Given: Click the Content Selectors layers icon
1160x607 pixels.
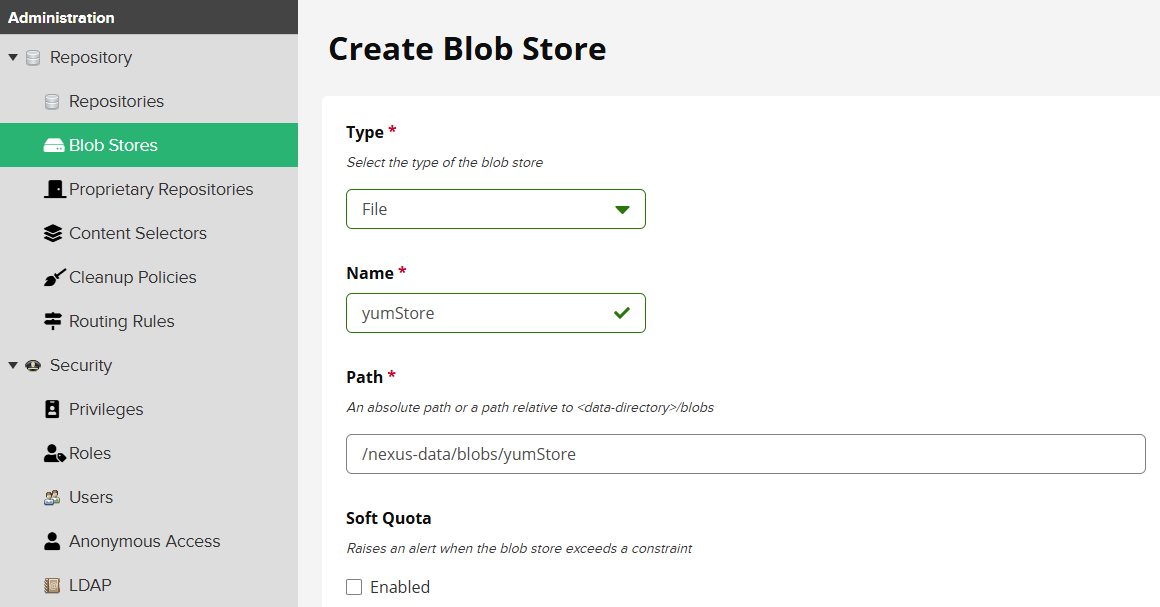Looking at the screenshot, I should [x=53, y=233].
